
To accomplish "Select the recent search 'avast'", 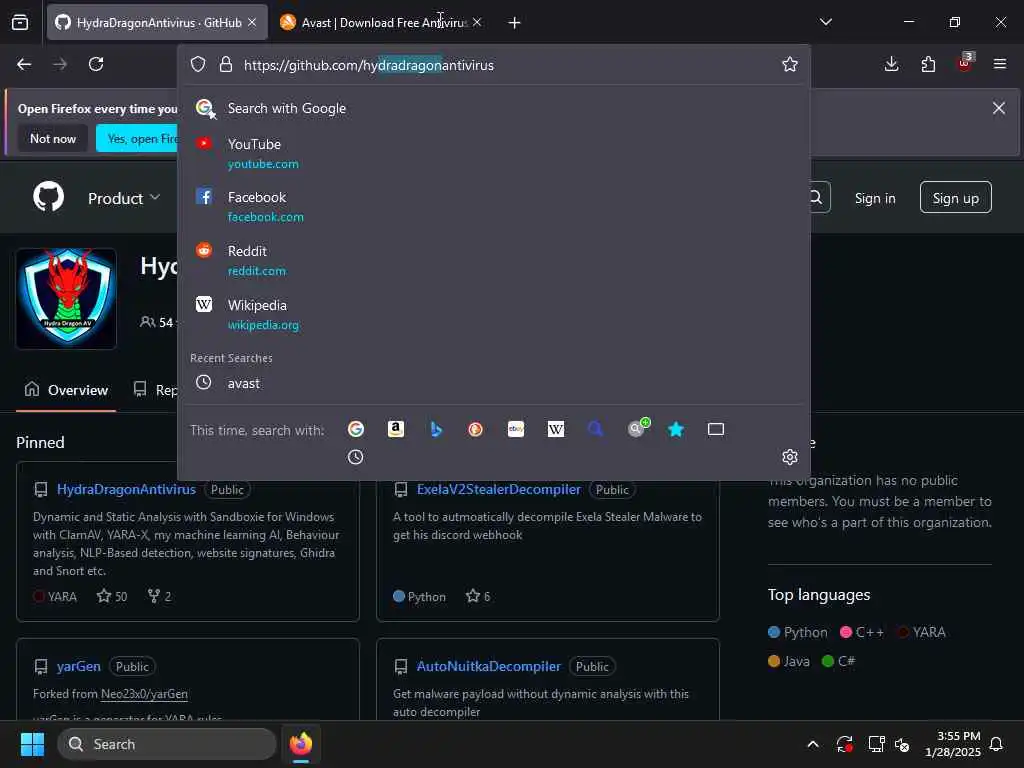I will pos(494,383).
